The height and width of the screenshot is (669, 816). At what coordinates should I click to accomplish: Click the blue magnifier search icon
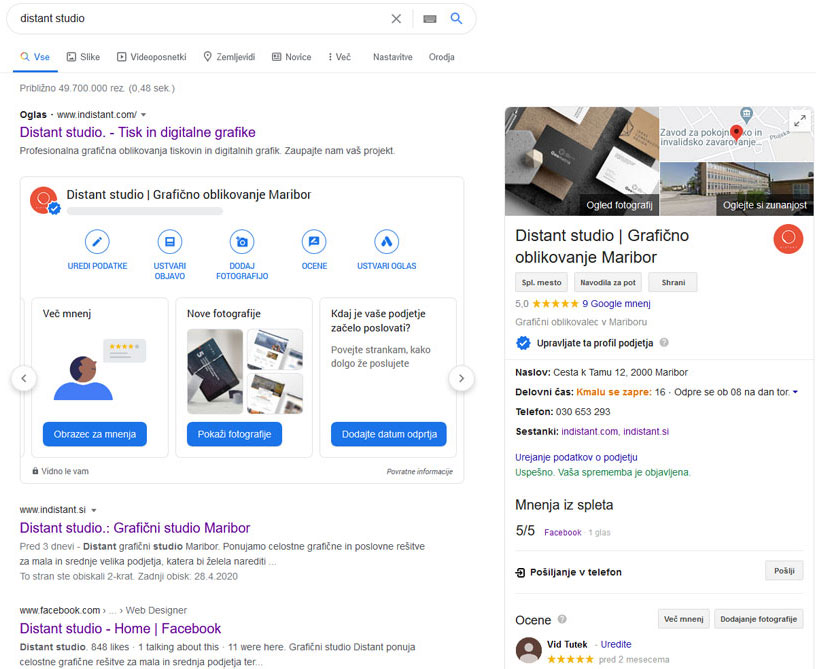(456, 18)
